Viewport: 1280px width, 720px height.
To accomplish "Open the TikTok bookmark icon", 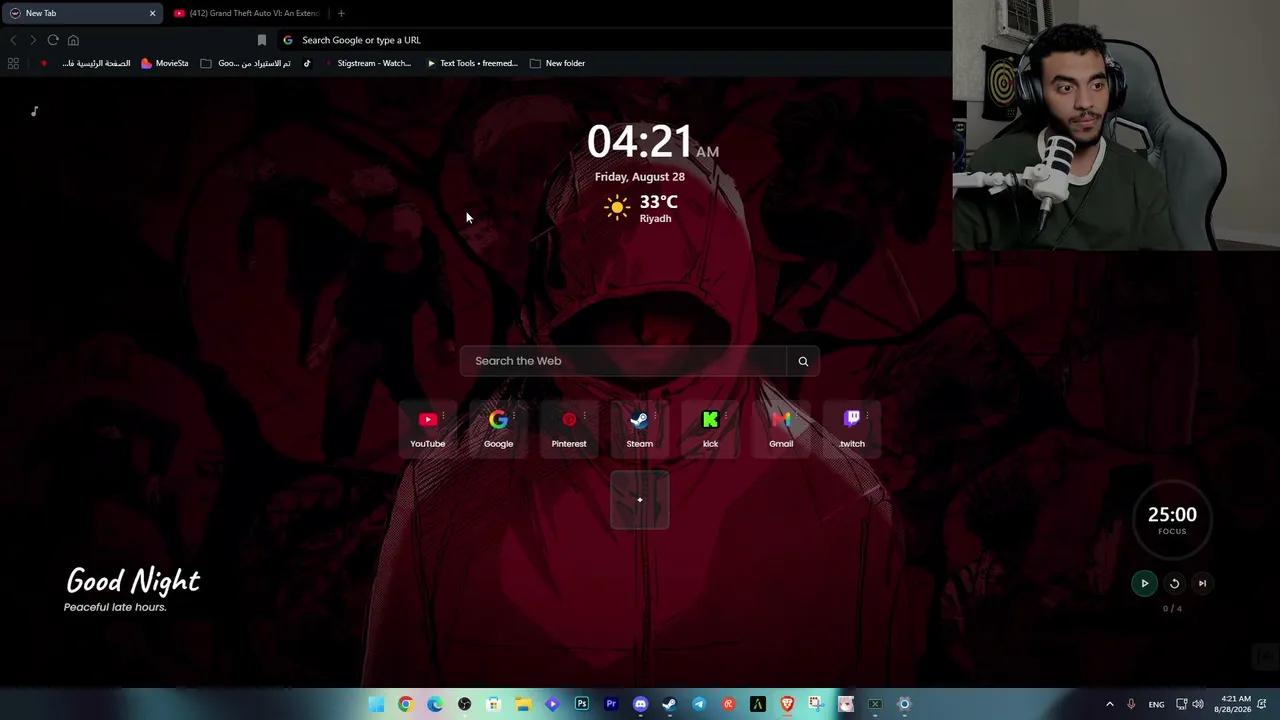I will click(307, 63).
